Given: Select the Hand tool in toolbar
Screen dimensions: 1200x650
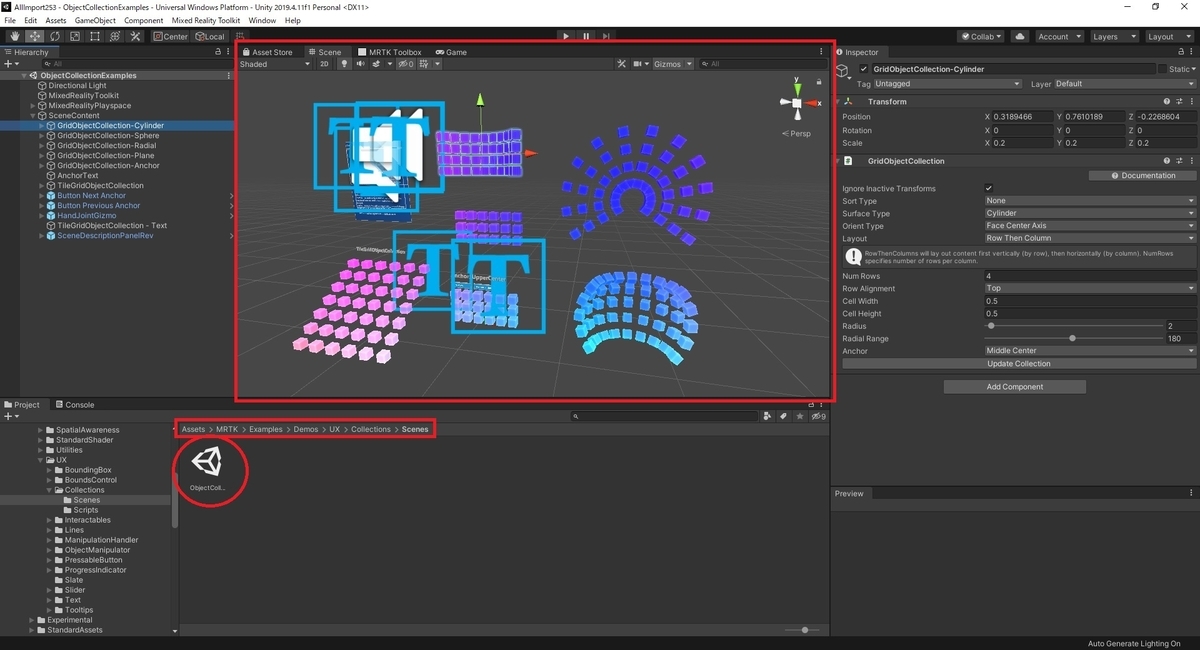Looking at the screenshot, I should coord(14,36).
